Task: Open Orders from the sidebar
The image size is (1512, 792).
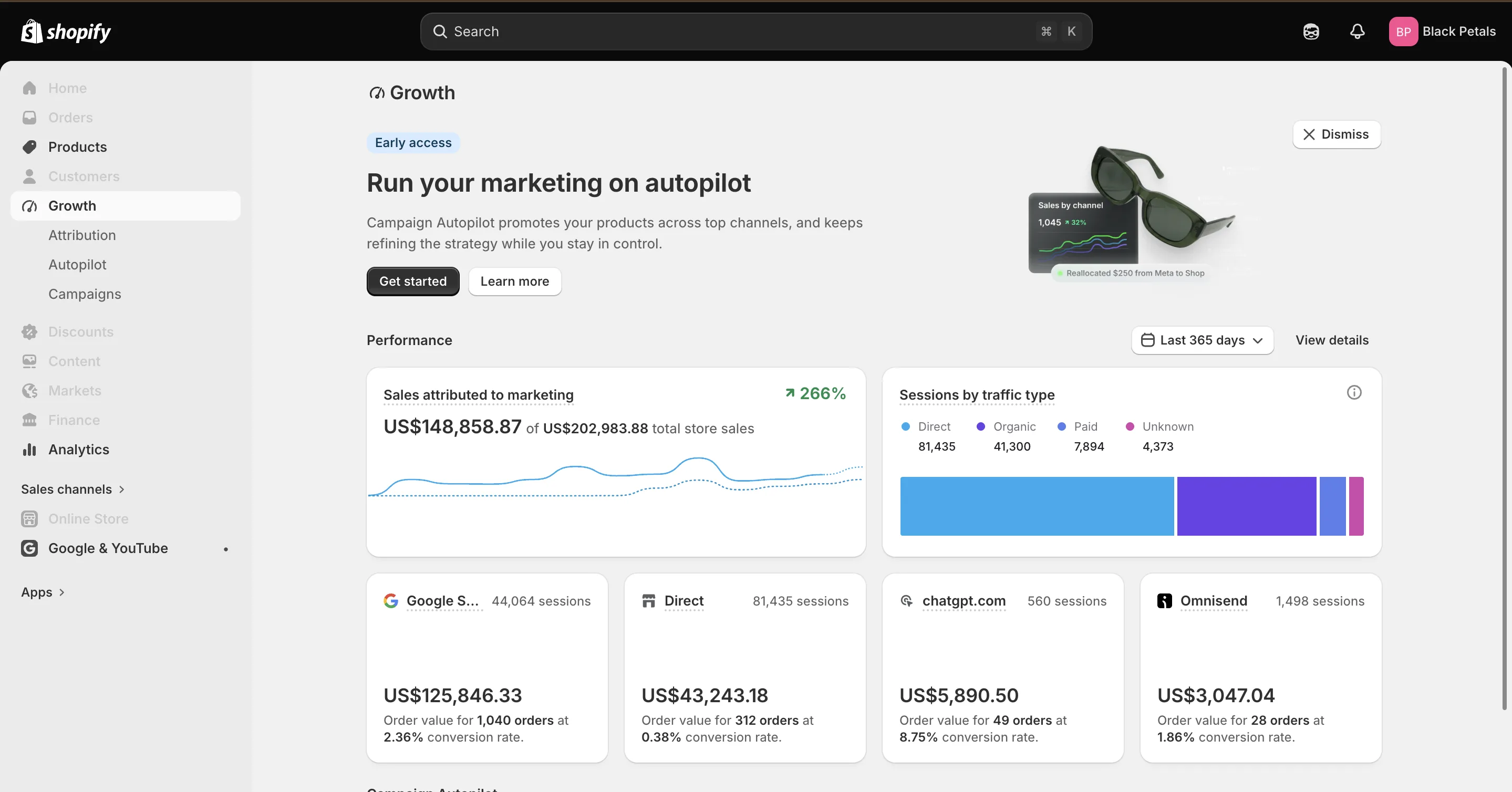Action: 126,117
